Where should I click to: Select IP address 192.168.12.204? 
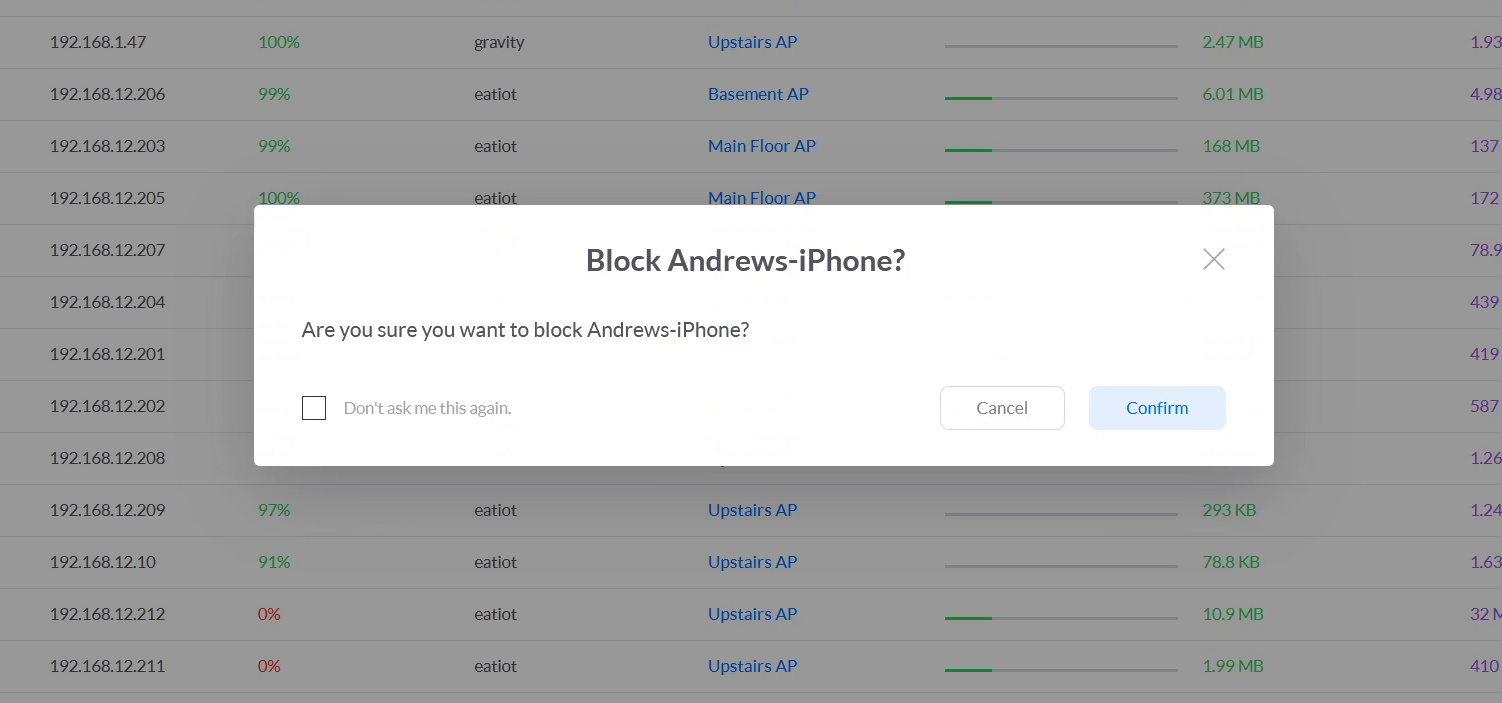pyautogui.click(x=107, y=302)
